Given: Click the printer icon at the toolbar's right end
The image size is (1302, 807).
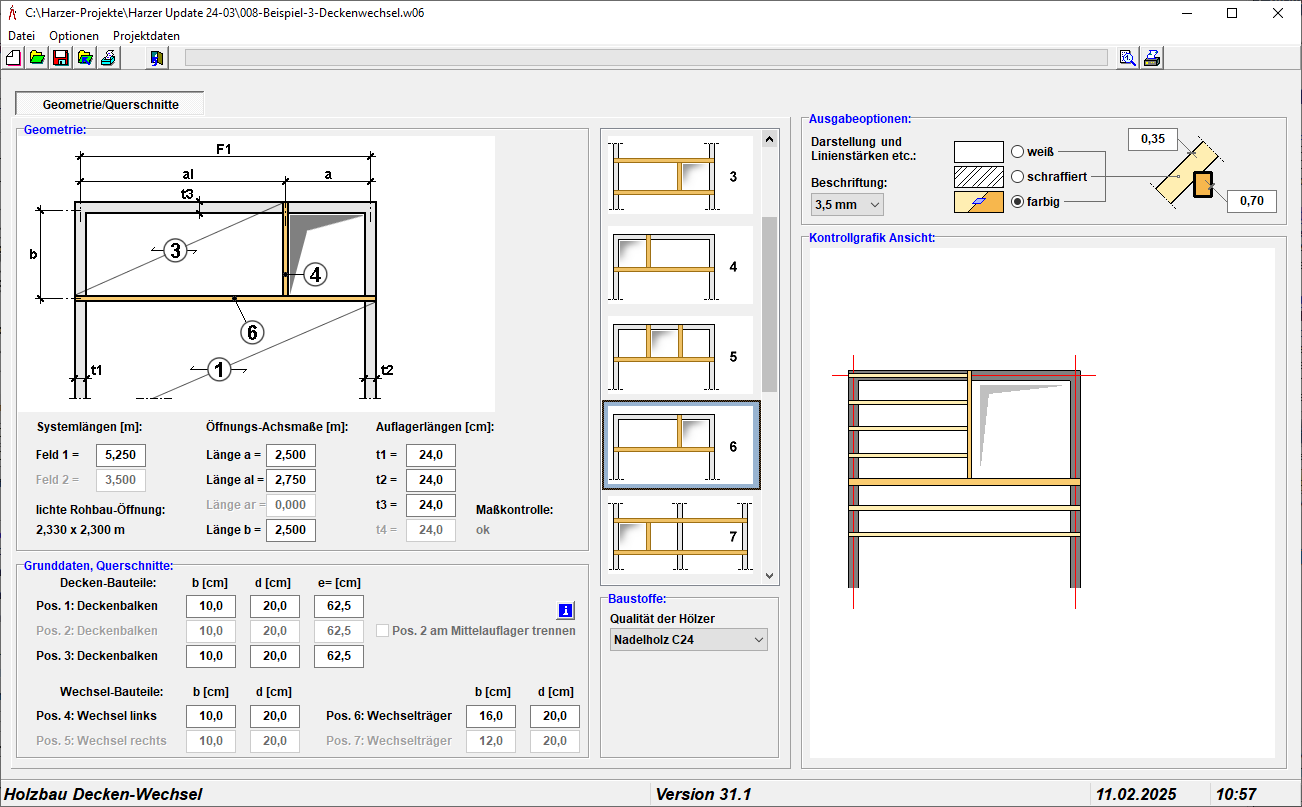Looking at the screenshot, I should (x=1152, y=58).
